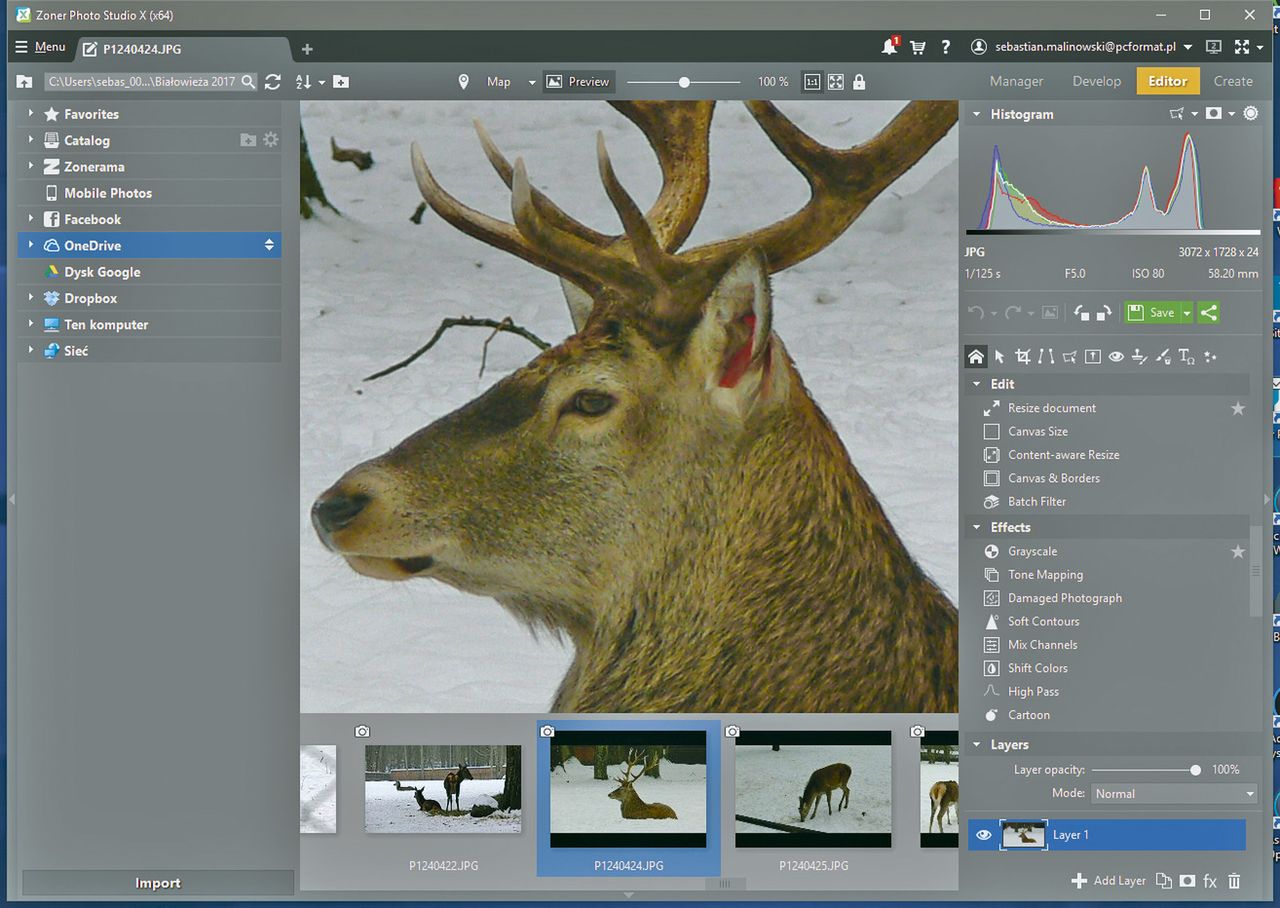Collapse the Histogram panel
Image resolution: width=1280 pixels, height=908 pixels.
[x=976, y=114]
